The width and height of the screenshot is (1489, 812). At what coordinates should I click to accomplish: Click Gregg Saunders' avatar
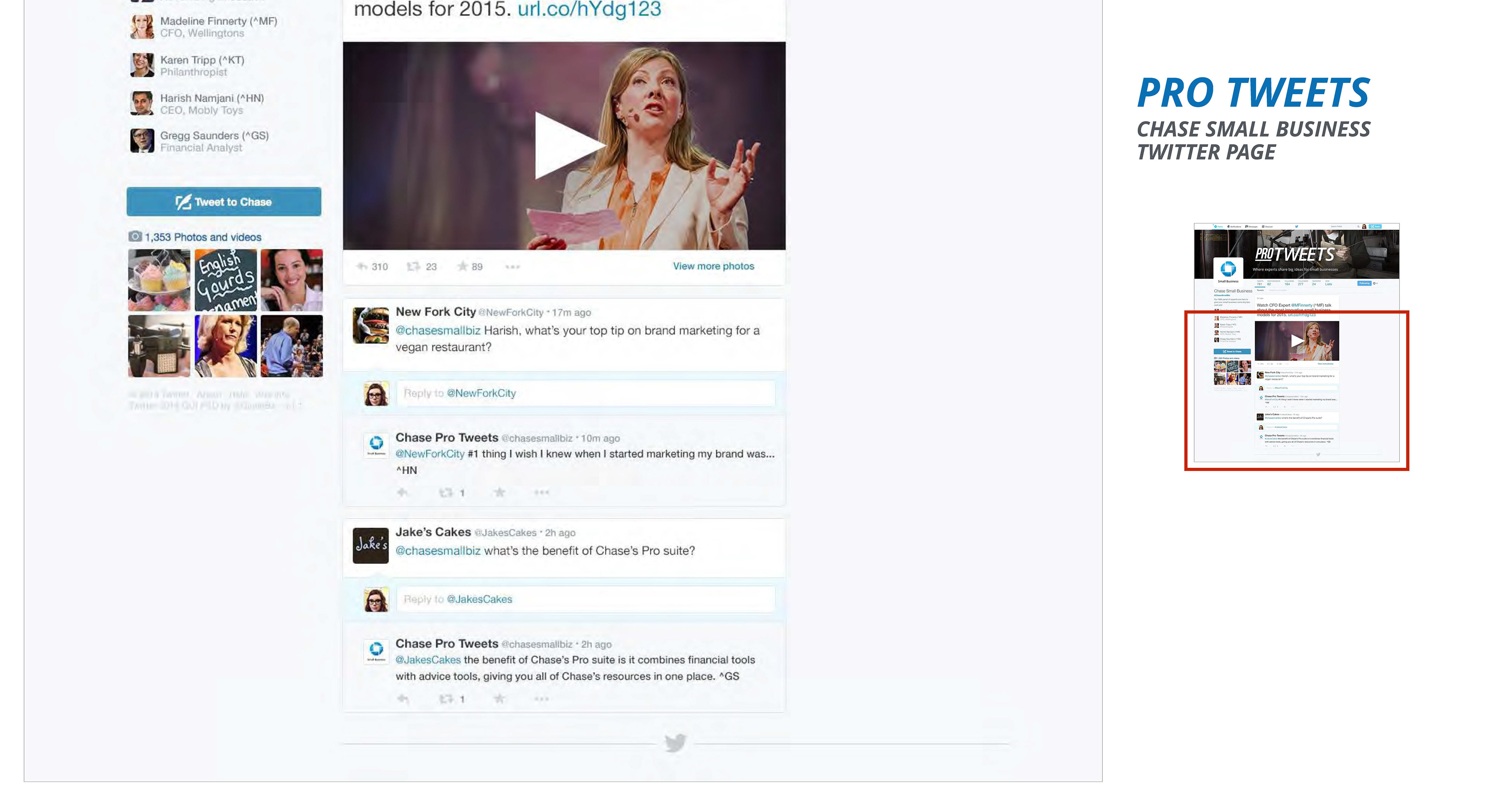[143, 141]
